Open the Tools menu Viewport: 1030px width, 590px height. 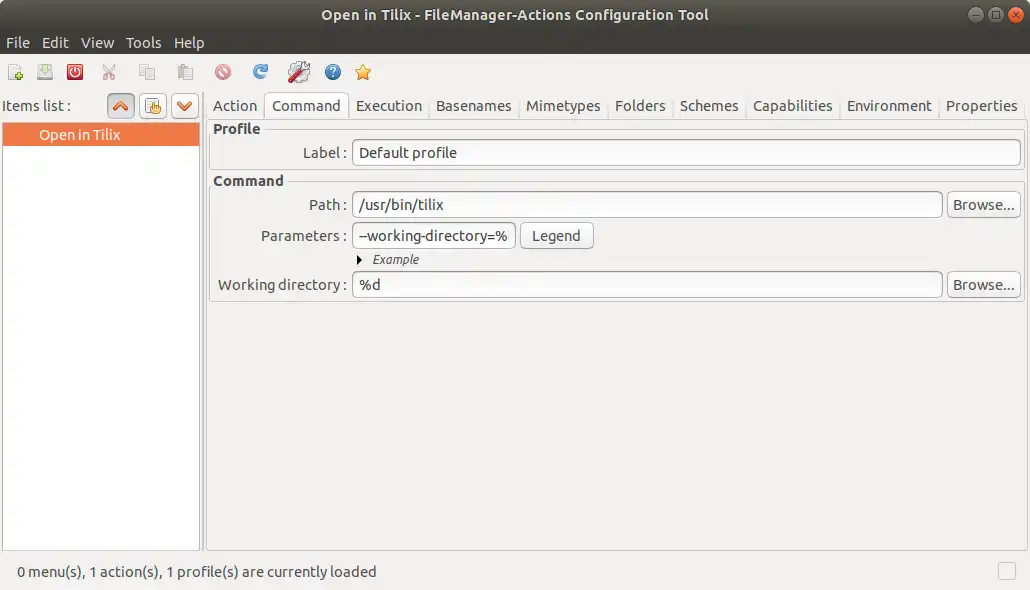tap(143, 43)
